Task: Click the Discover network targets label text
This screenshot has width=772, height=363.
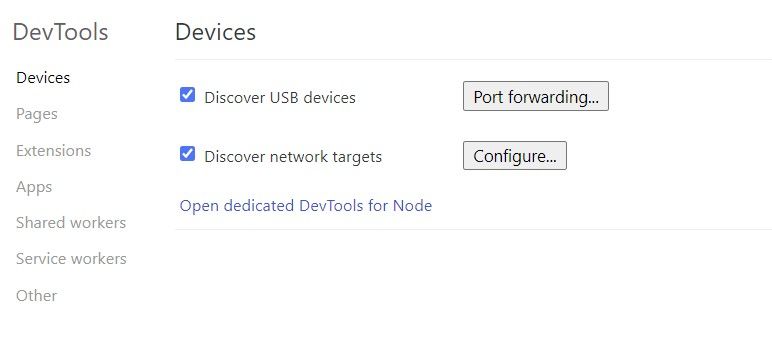Action: coord(293,157)
